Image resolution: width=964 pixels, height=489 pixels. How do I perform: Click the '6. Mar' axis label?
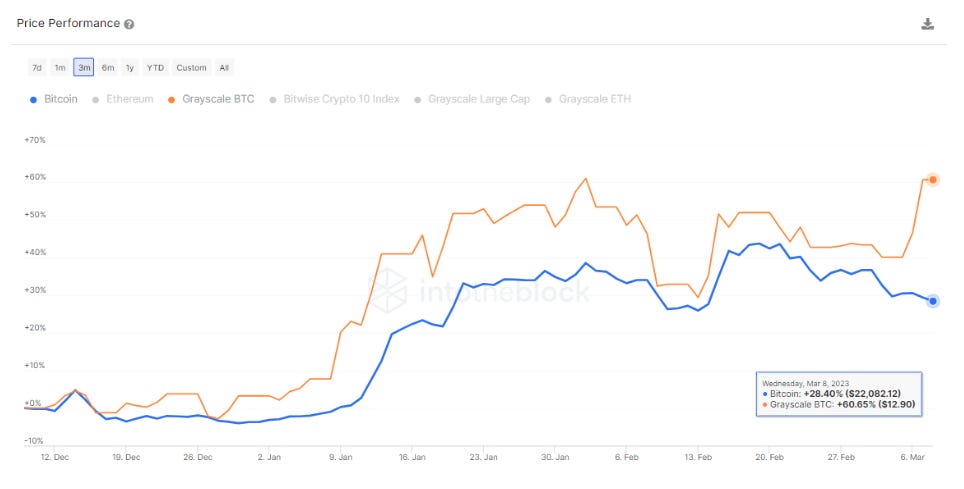912,457
